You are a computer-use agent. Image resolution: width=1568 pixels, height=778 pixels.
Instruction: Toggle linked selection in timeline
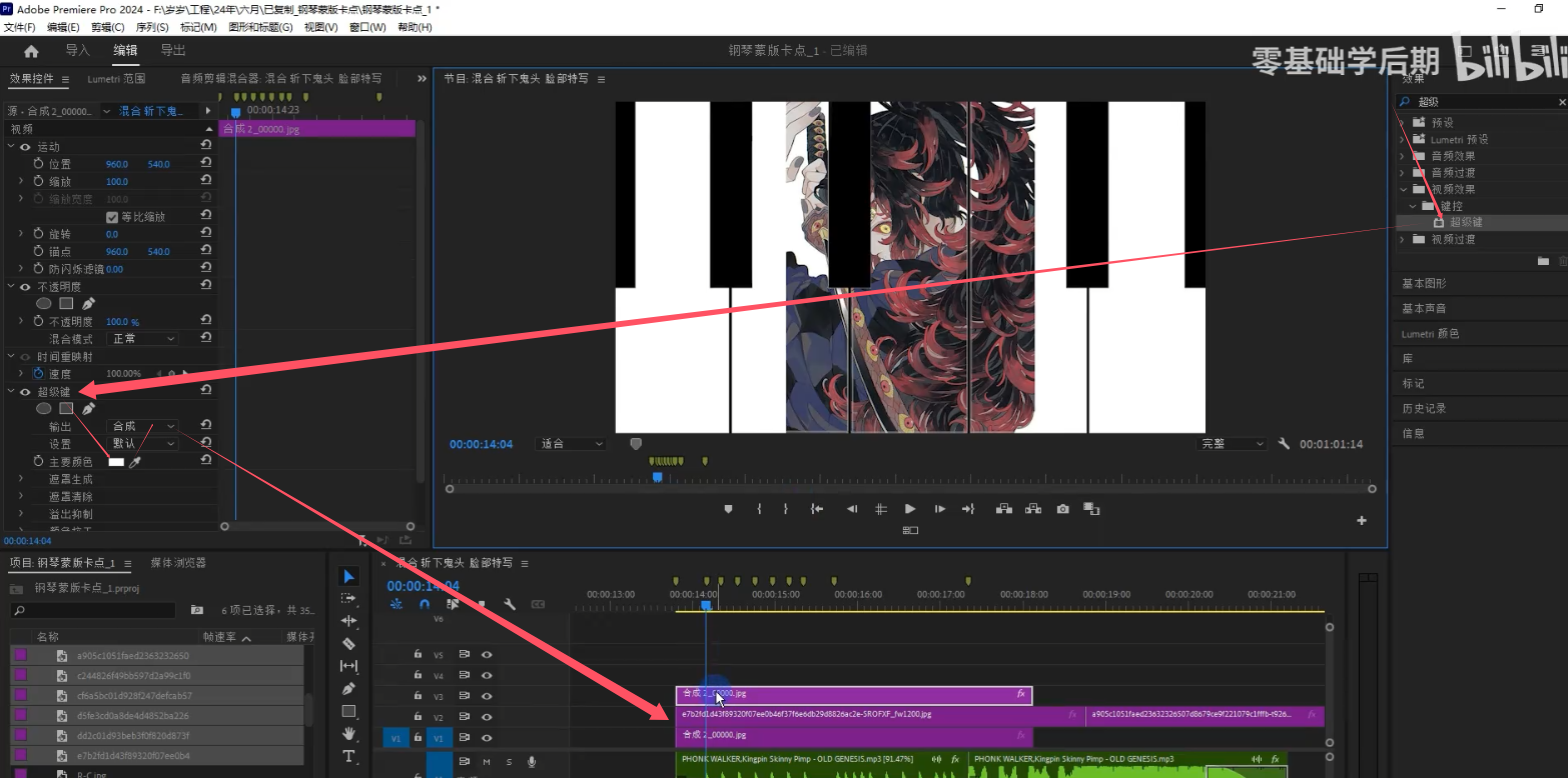(453, 604)
